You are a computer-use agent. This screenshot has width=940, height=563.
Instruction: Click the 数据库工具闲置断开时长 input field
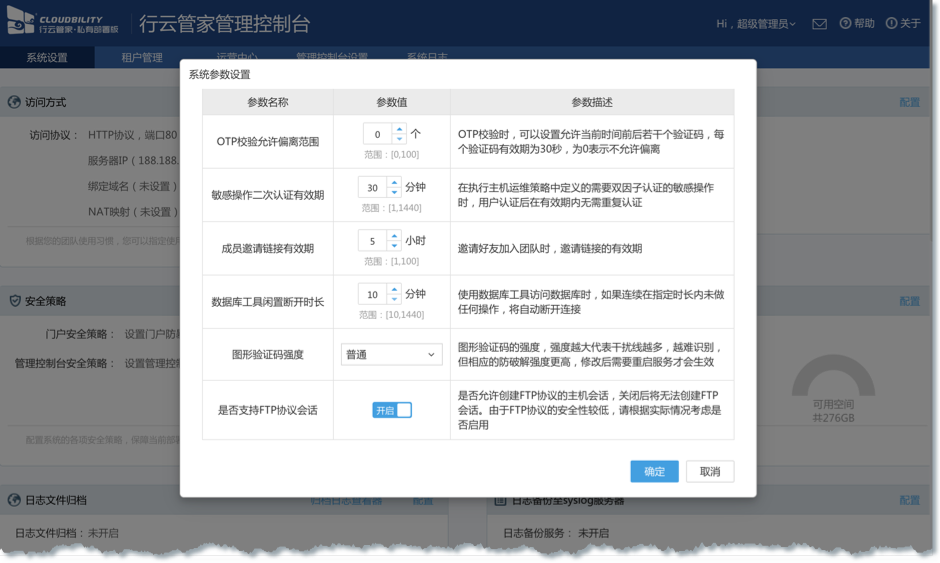pyautogui.click(x=371, y=295)
